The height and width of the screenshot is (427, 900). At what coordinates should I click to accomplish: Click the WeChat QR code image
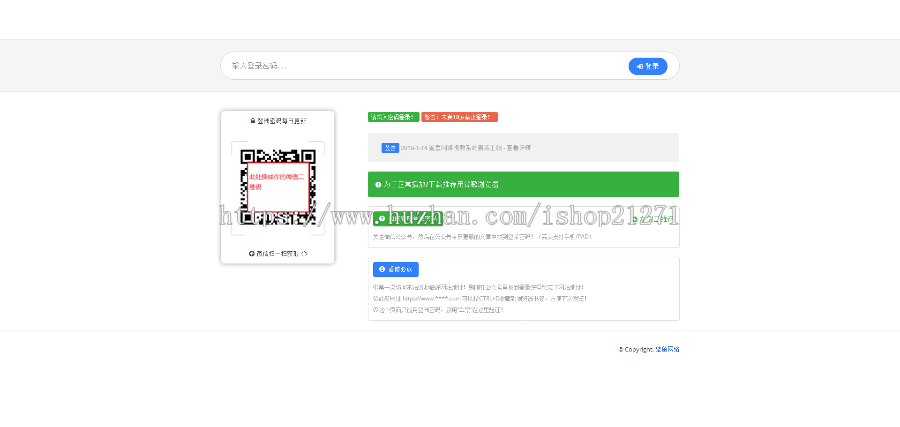tap(278, 187)
